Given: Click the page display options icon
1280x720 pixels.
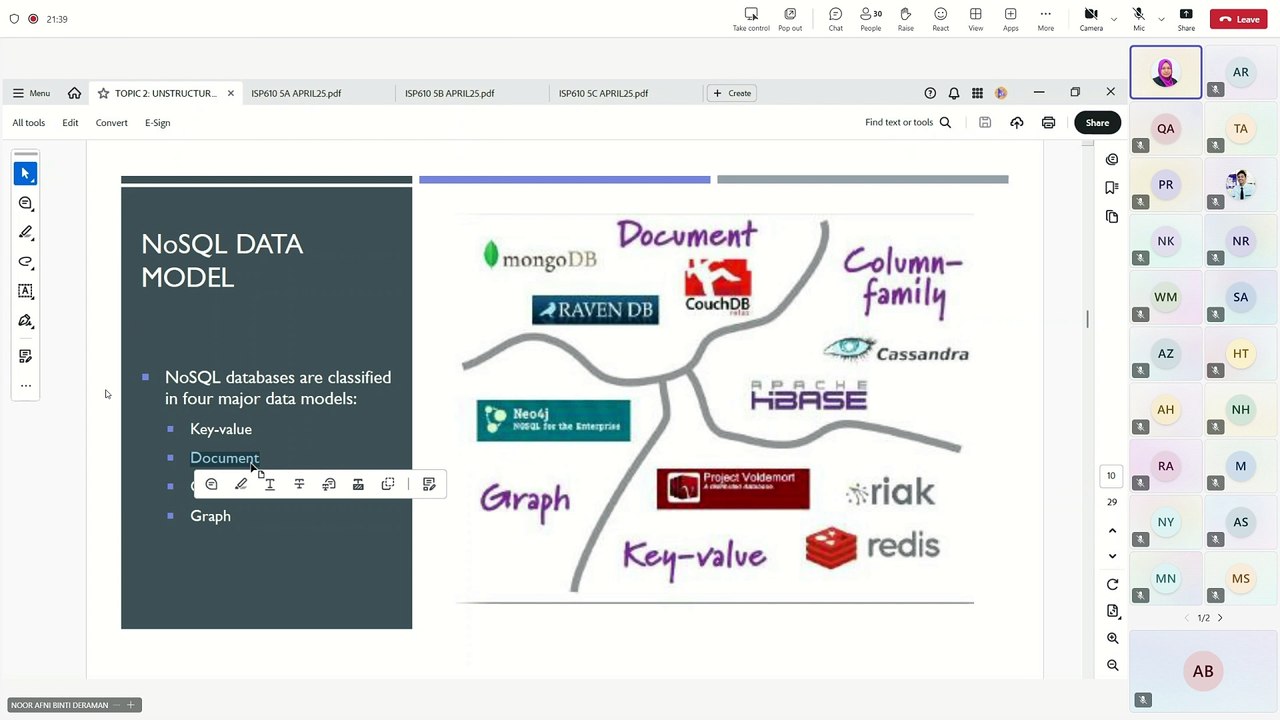Looking at the screenshot, I should point(1112,611).
